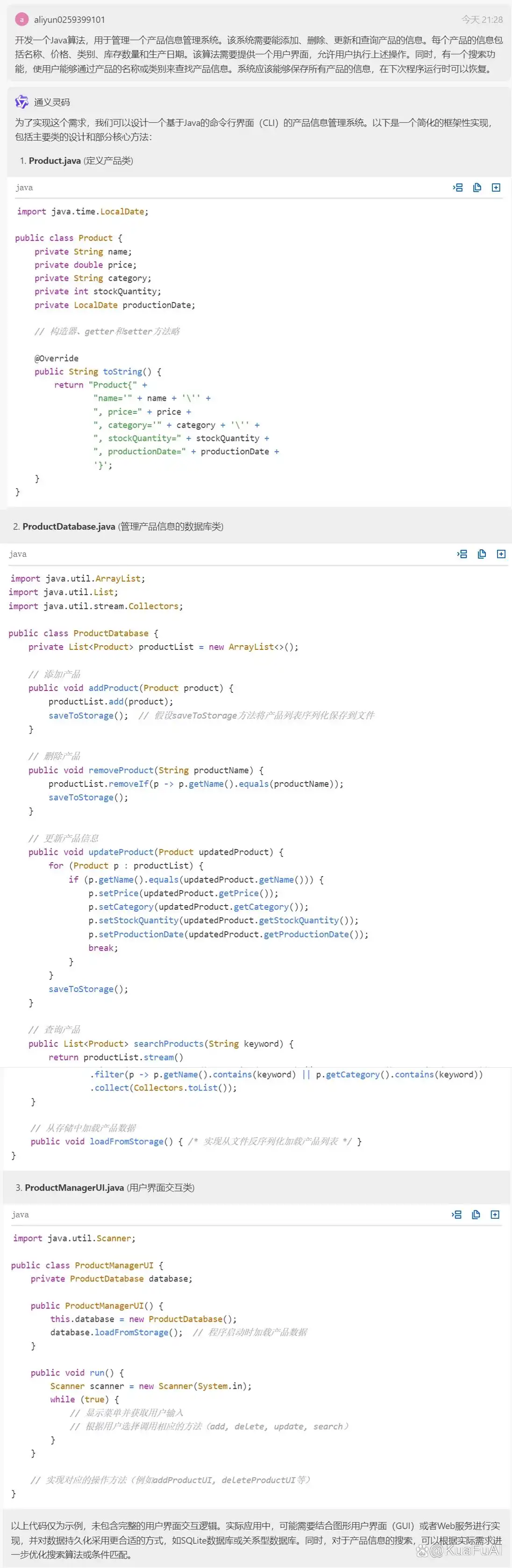
Task: Copy the ProductManagerUI.java code block
Action: tap(476, 1215)
